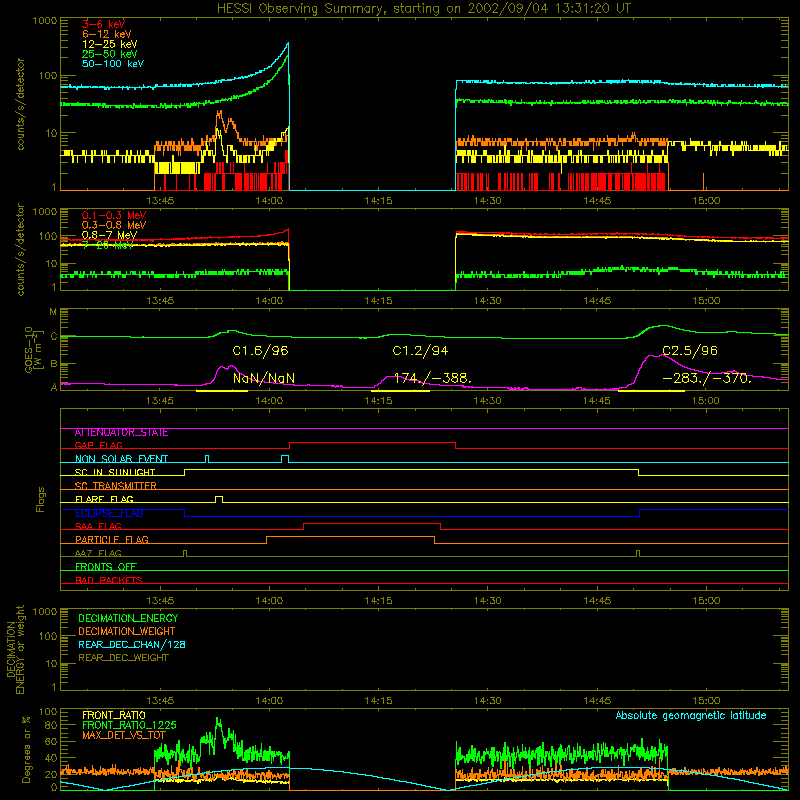Click the FLARE_FLAG label

104,499
